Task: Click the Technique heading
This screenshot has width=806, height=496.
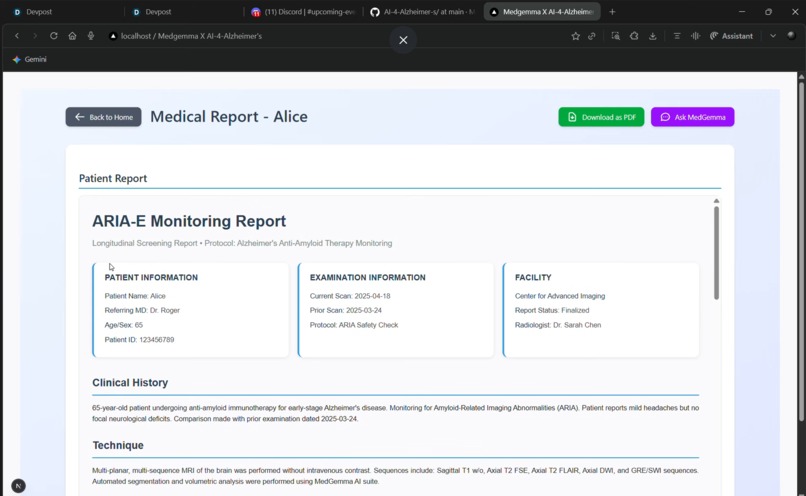Action: pyautogui.click(x=118, y=445)
